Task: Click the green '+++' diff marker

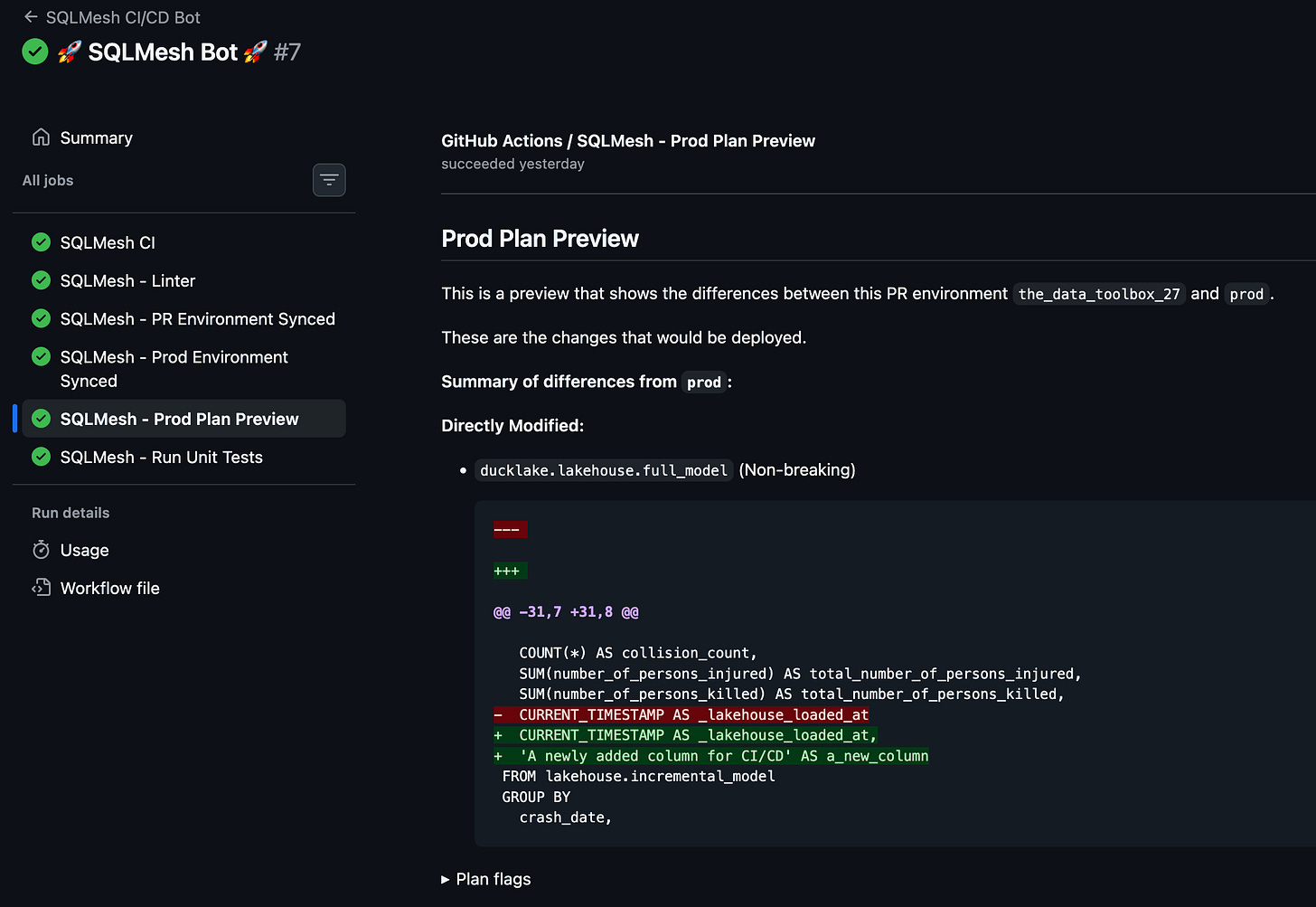Action: click(x=510, y=572)
